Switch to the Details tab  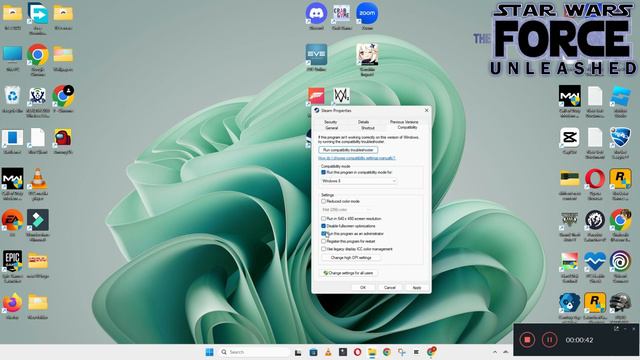[x=363, y=122]
